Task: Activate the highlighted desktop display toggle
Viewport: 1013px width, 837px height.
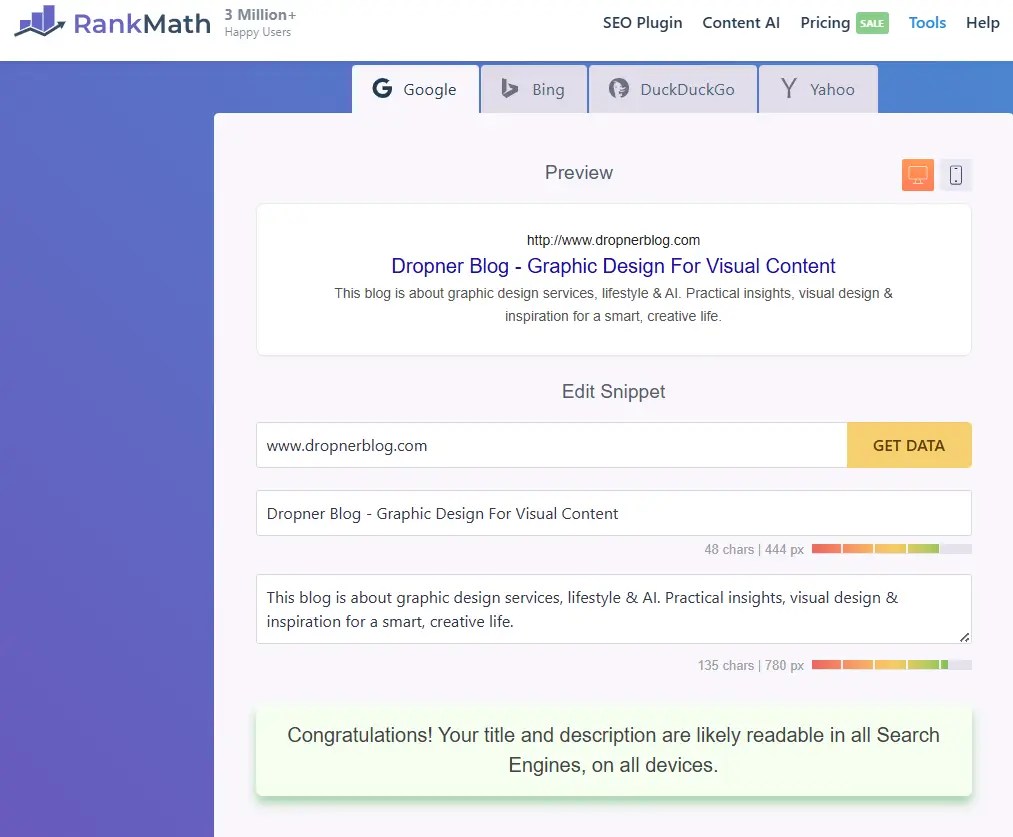Action: [x=917, y=174]
